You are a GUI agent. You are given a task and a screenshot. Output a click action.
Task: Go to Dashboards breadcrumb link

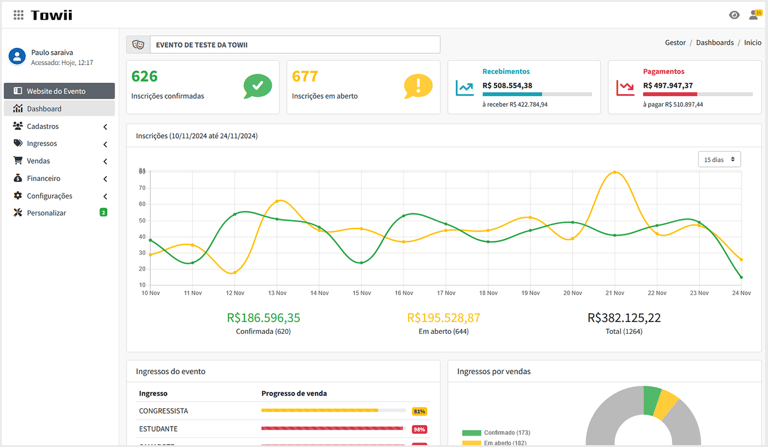[715, 43]
